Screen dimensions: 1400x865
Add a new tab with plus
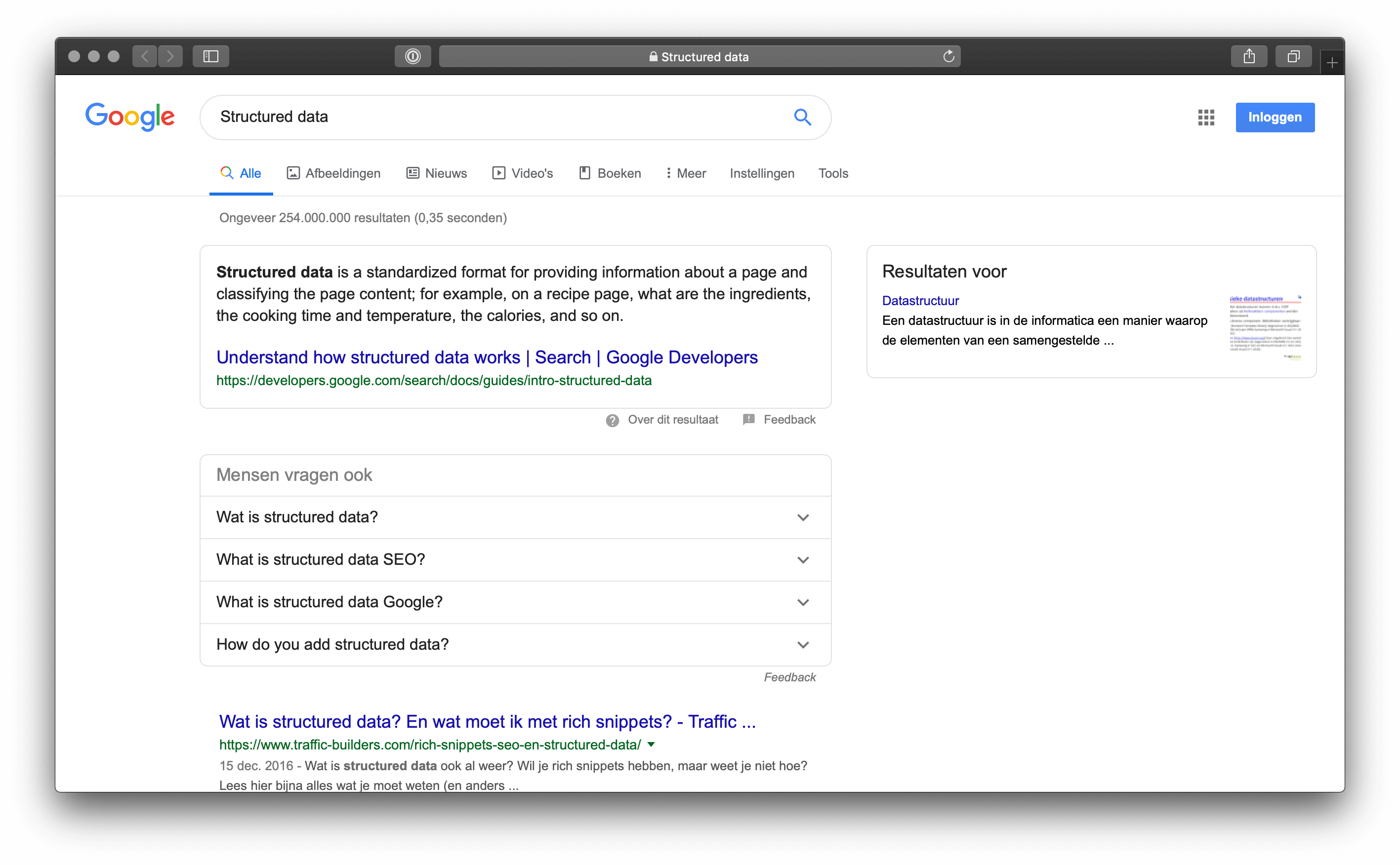point(1332,63)
